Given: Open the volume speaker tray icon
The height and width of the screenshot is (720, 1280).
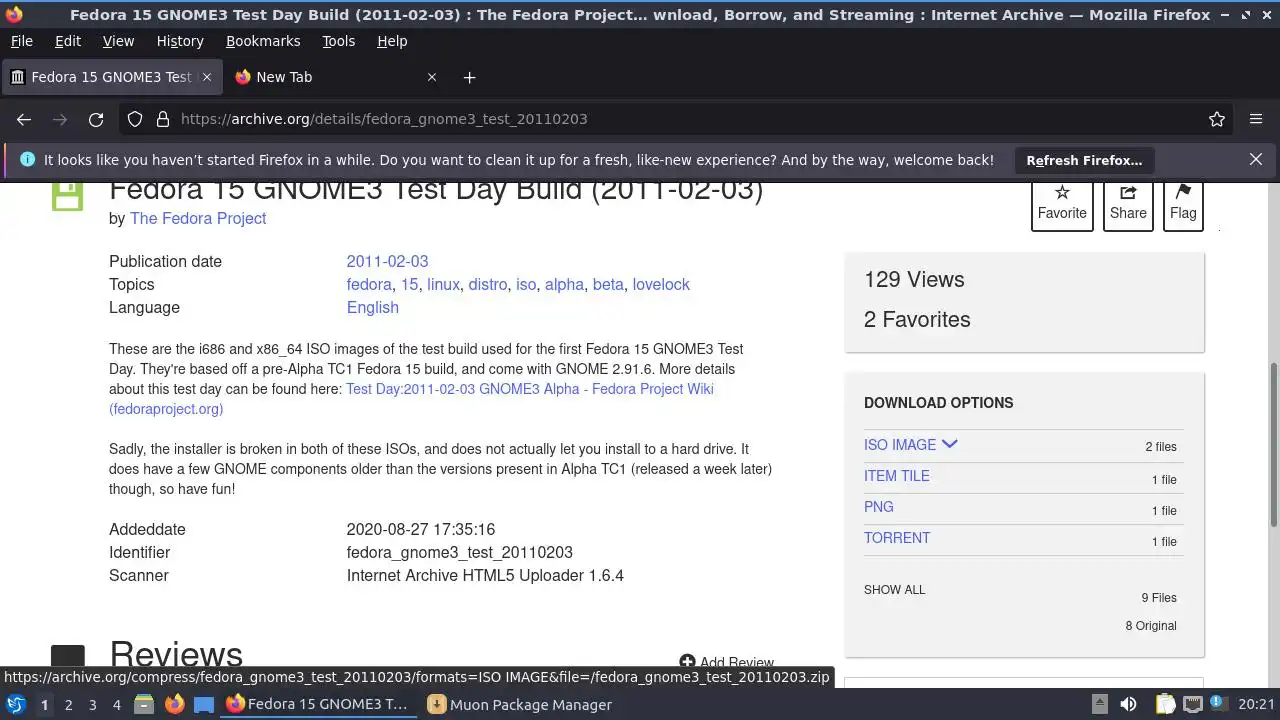Looking at the screenshot, I should pos(1128,705).
